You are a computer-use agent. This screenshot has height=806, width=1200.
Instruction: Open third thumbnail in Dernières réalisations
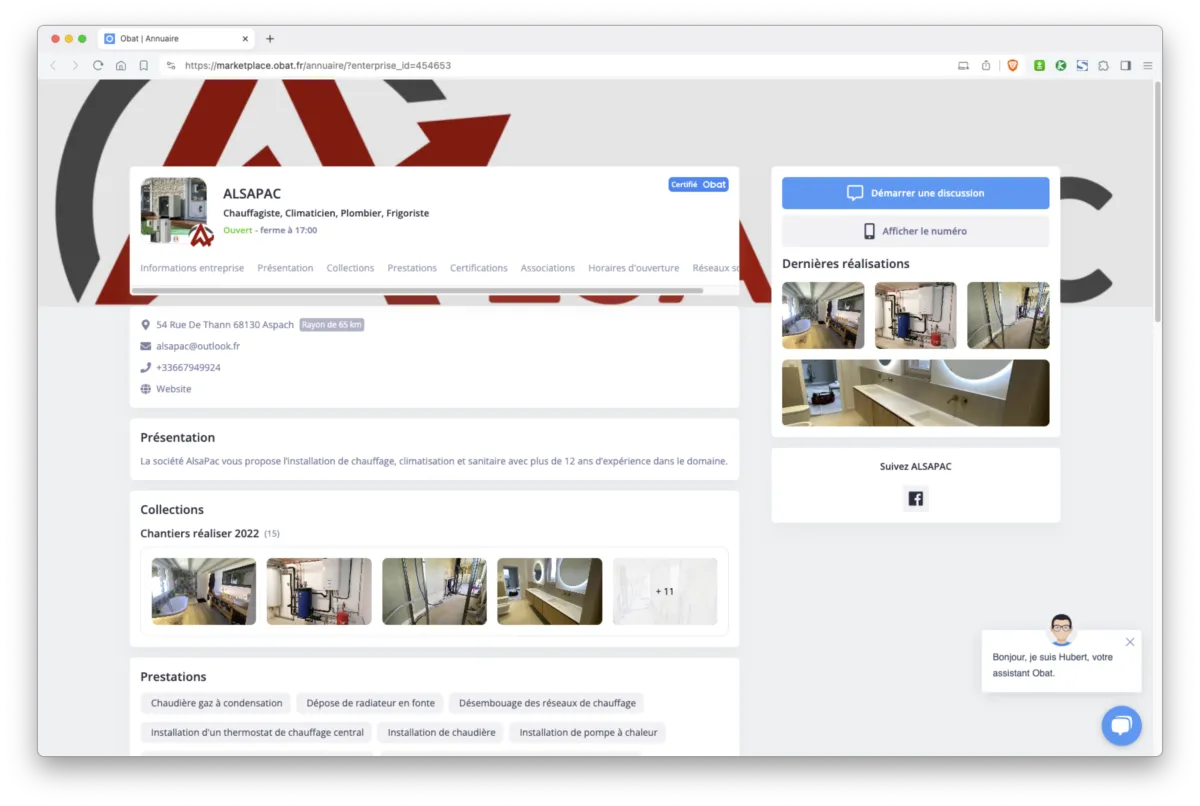point(1008,315)
